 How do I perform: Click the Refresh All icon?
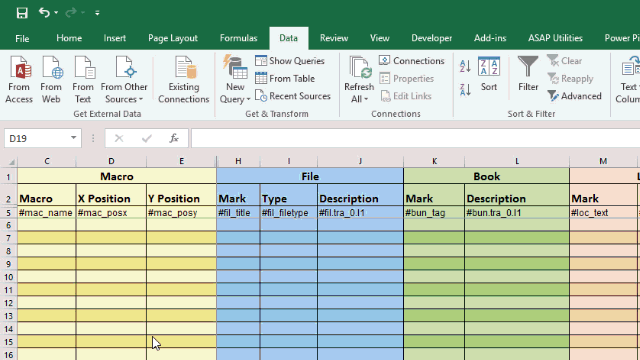(x=359, y=68)
